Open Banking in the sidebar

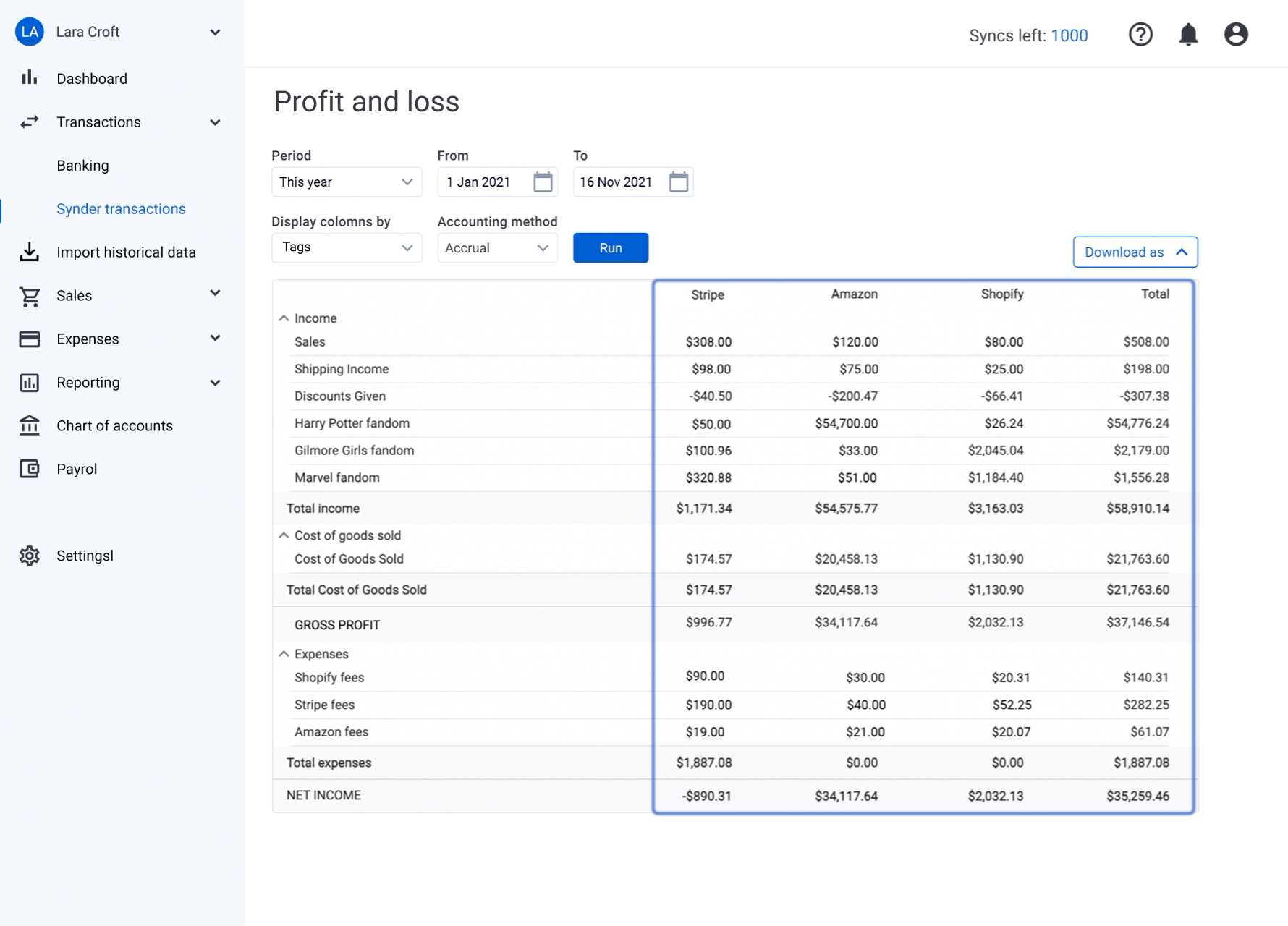click(82, 166)
